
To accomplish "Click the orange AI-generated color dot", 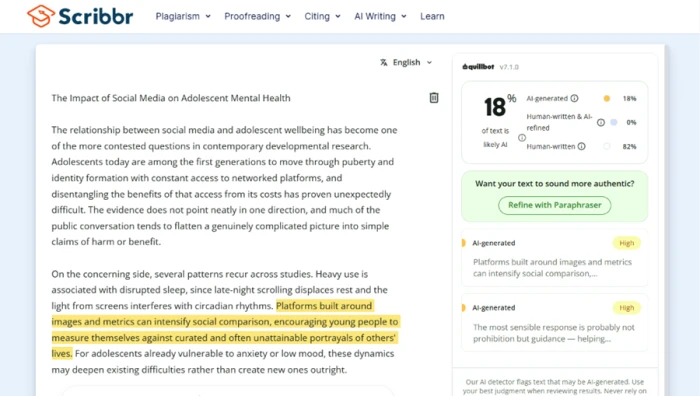I will coord(607,98).
